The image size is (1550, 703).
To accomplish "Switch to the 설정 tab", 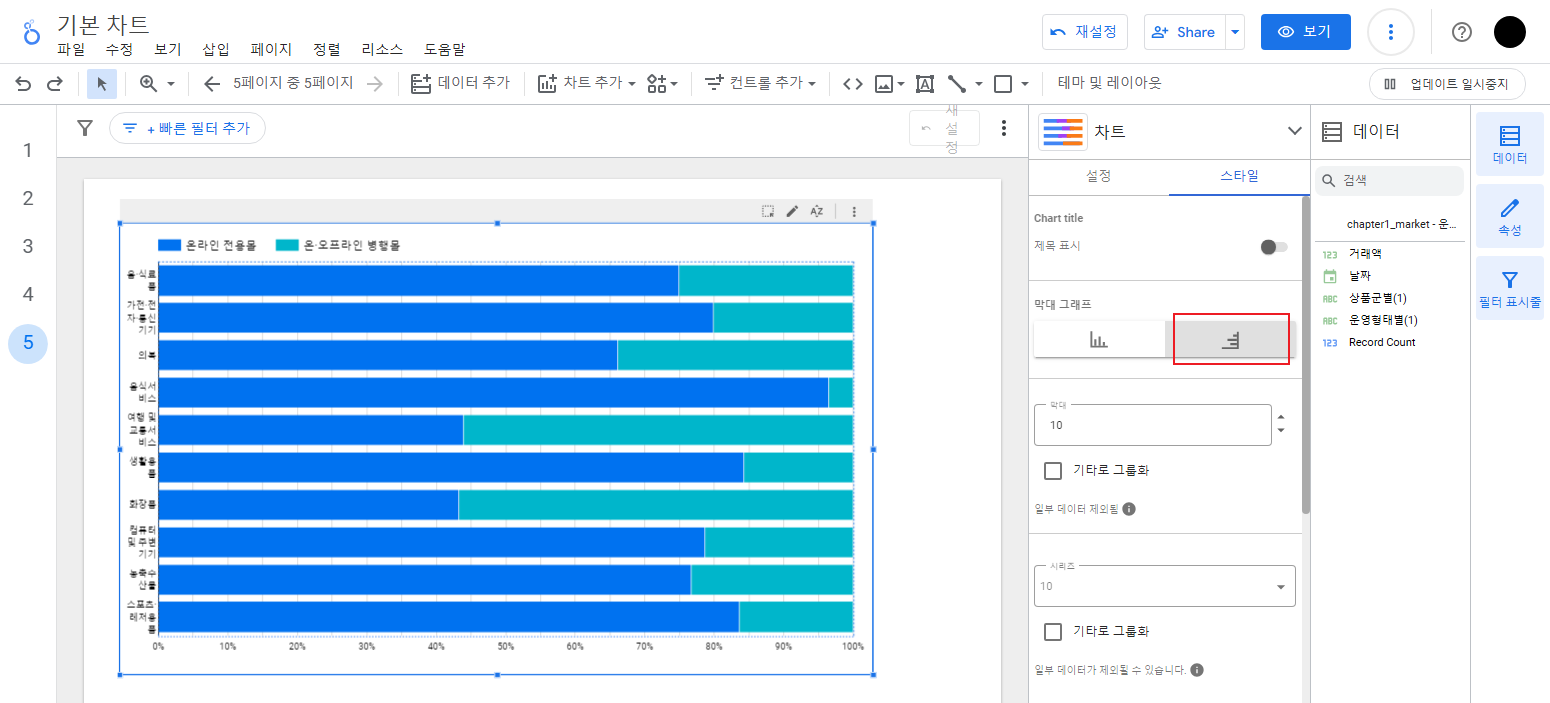I will tap(1099, 176).
